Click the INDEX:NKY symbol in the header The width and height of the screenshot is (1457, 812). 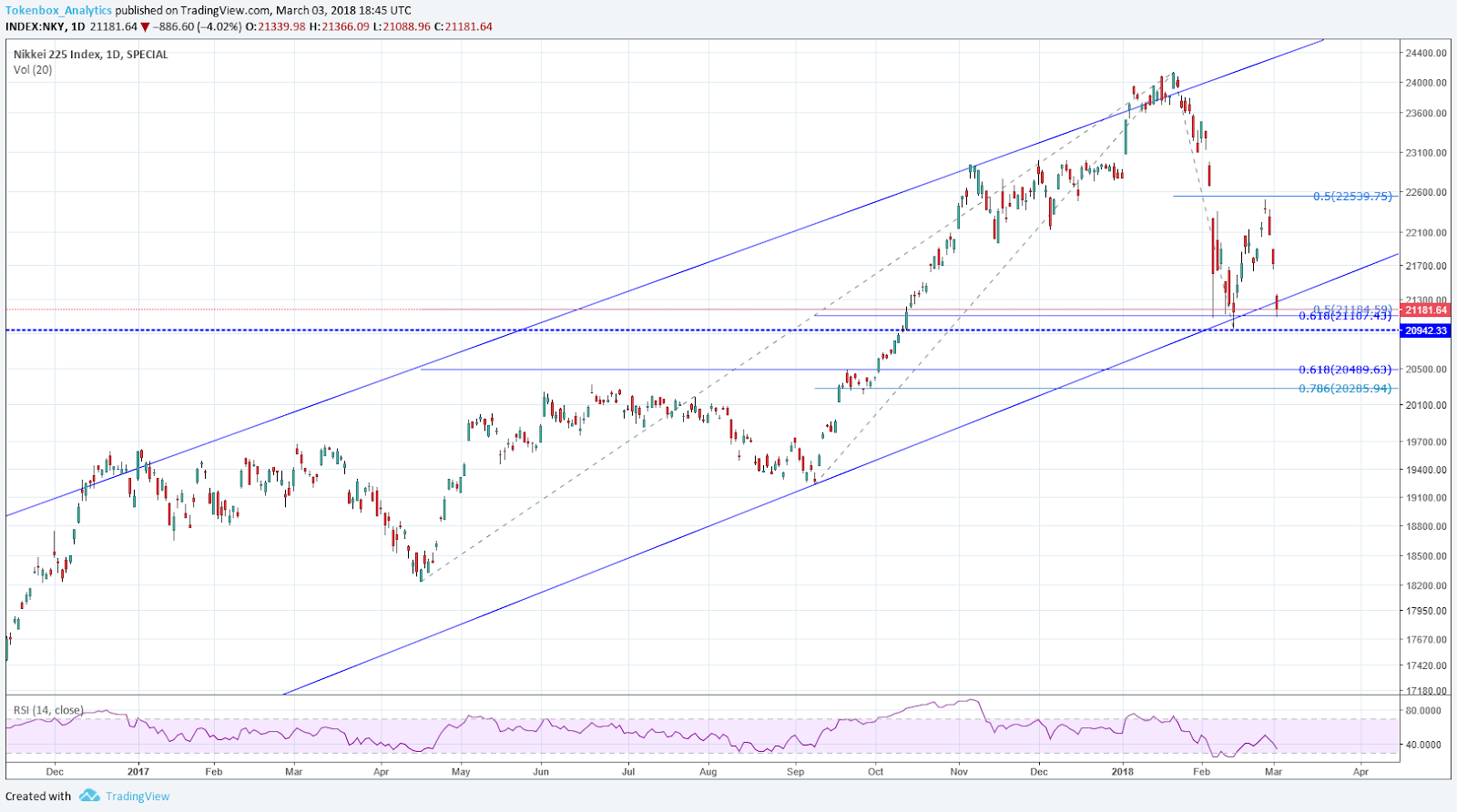pyautogui.click(x=35, y=27)
